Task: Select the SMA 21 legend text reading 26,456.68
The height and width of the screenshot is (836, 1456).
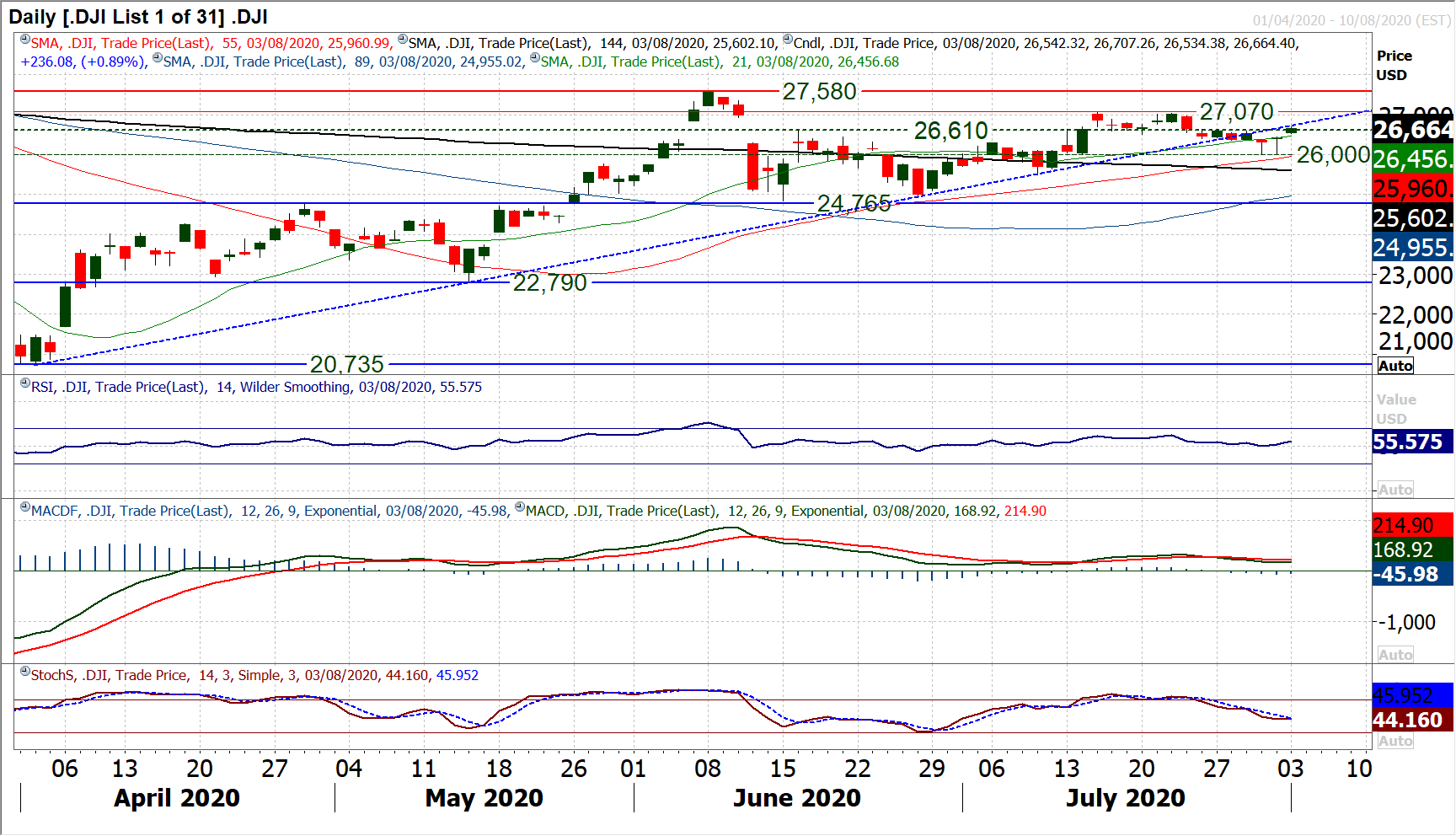Action: click(x=720, y=62)
